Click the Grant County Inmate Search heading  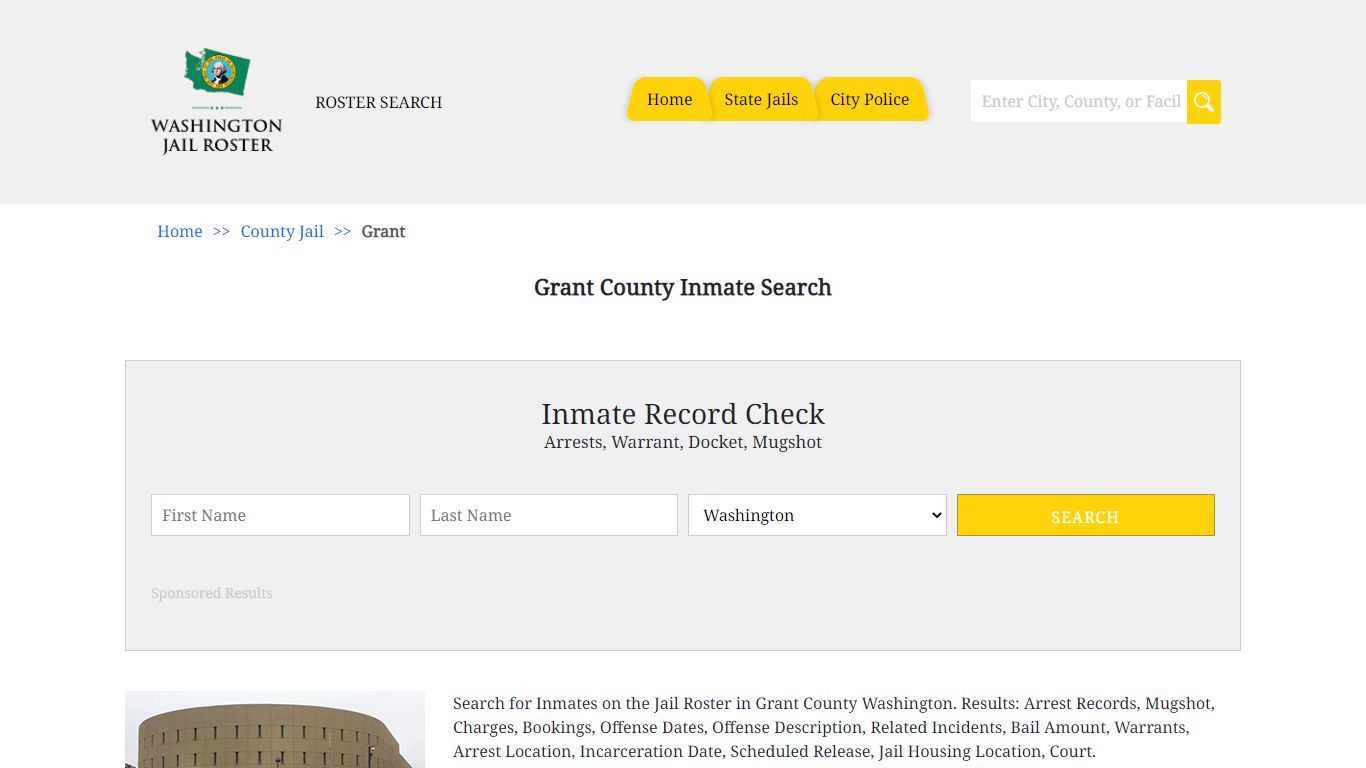tap(683, 287)
